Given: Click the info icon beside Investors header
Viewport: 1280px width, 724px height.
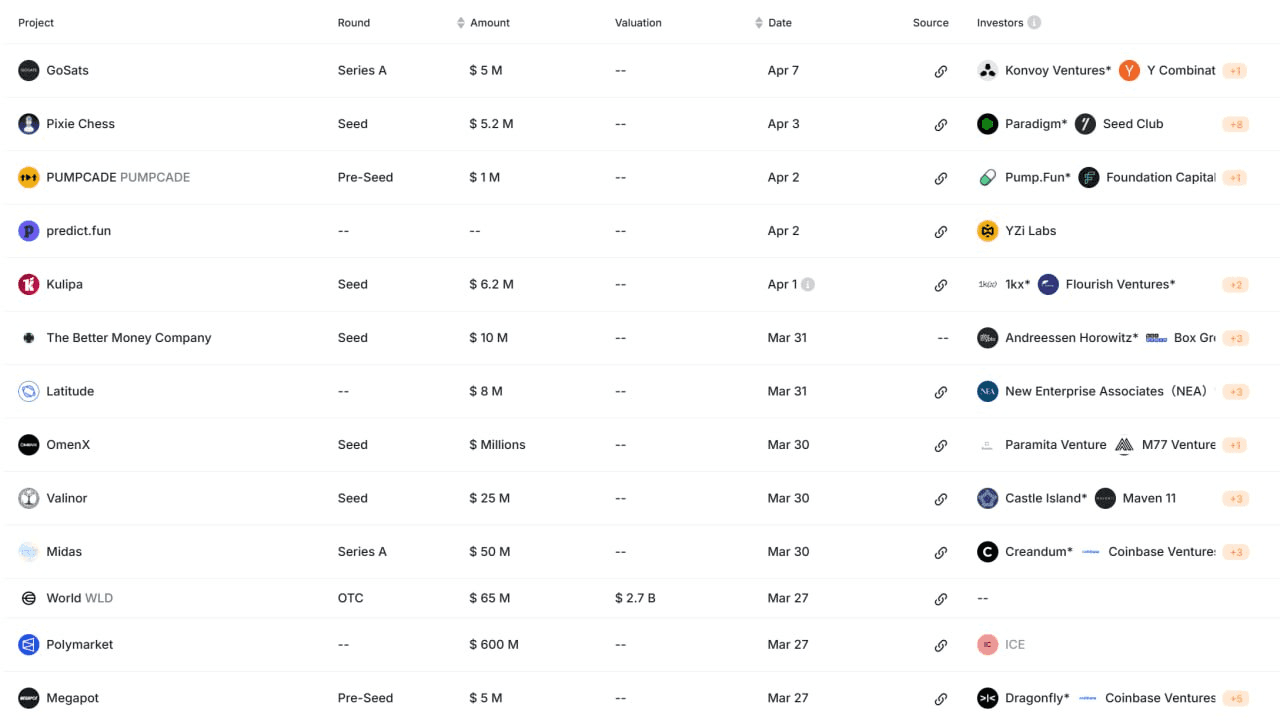Looking at the screenshot, I should point(1034,23).
